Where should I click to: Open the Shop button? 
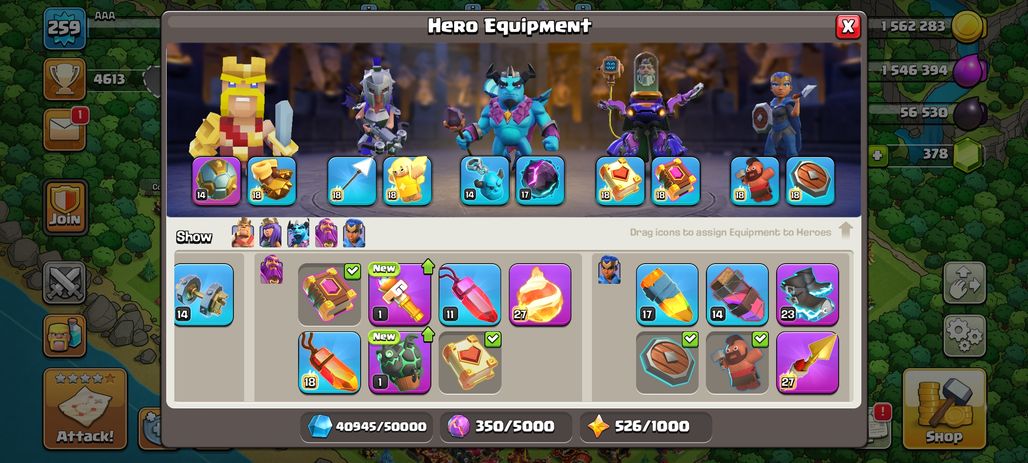pos(944,409)
